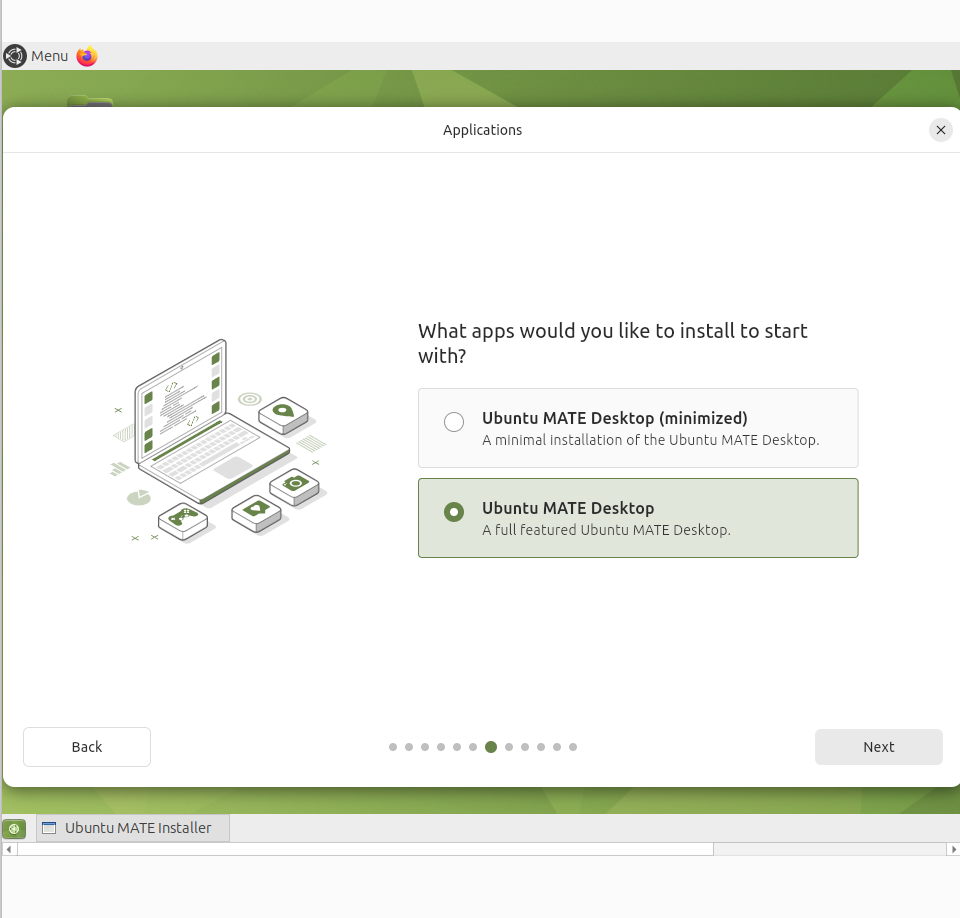Click the "Applications" dialog title
Image resolution: width=960 pixels, height=918 pixels.
point(482,130)
